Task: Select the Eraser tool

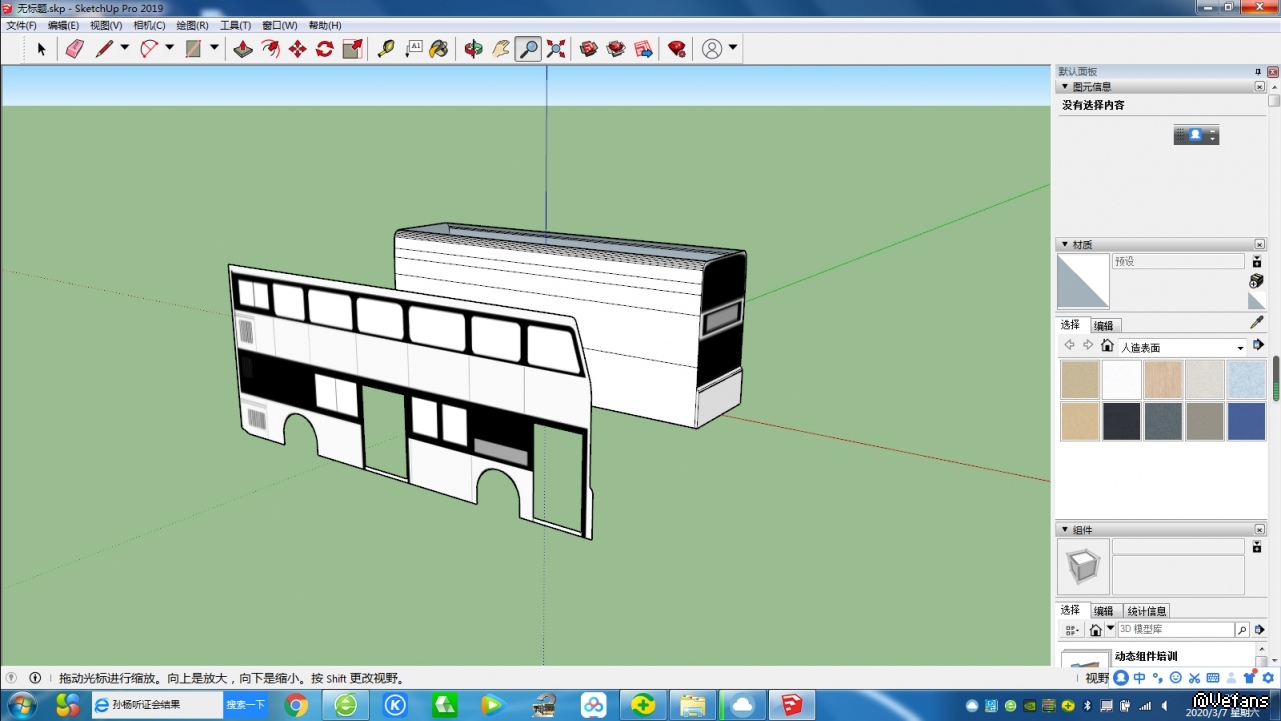Action: [x=74, y=49]
